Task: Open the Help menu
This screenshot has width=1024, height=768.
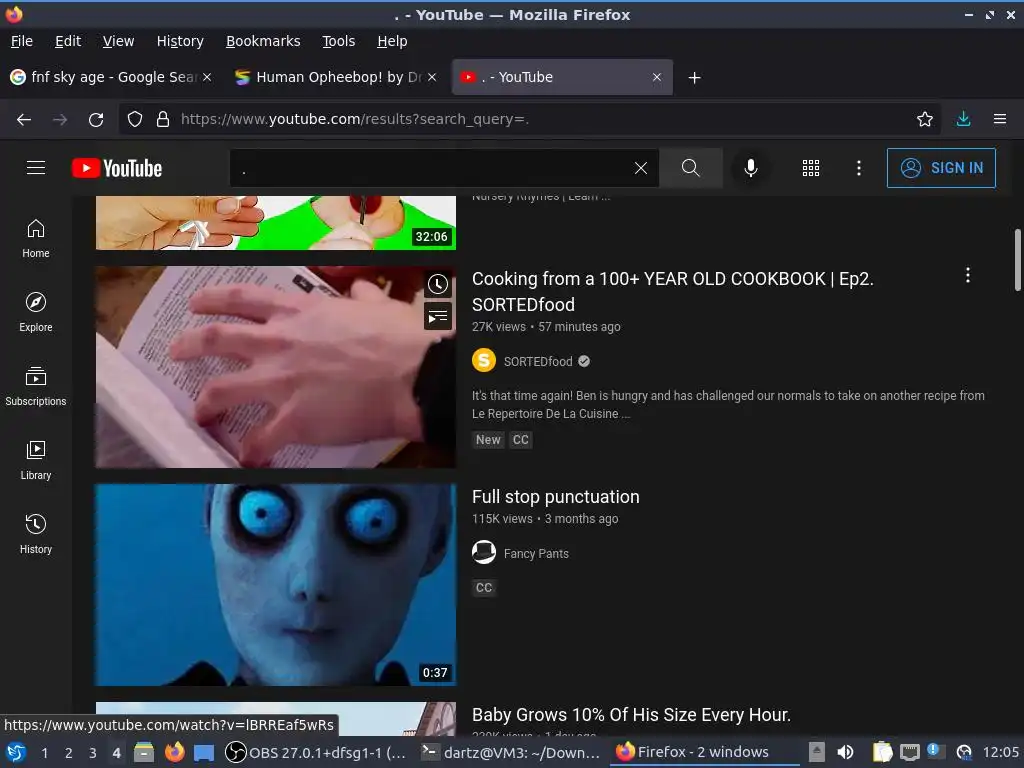Action: [x=392, y=41]
